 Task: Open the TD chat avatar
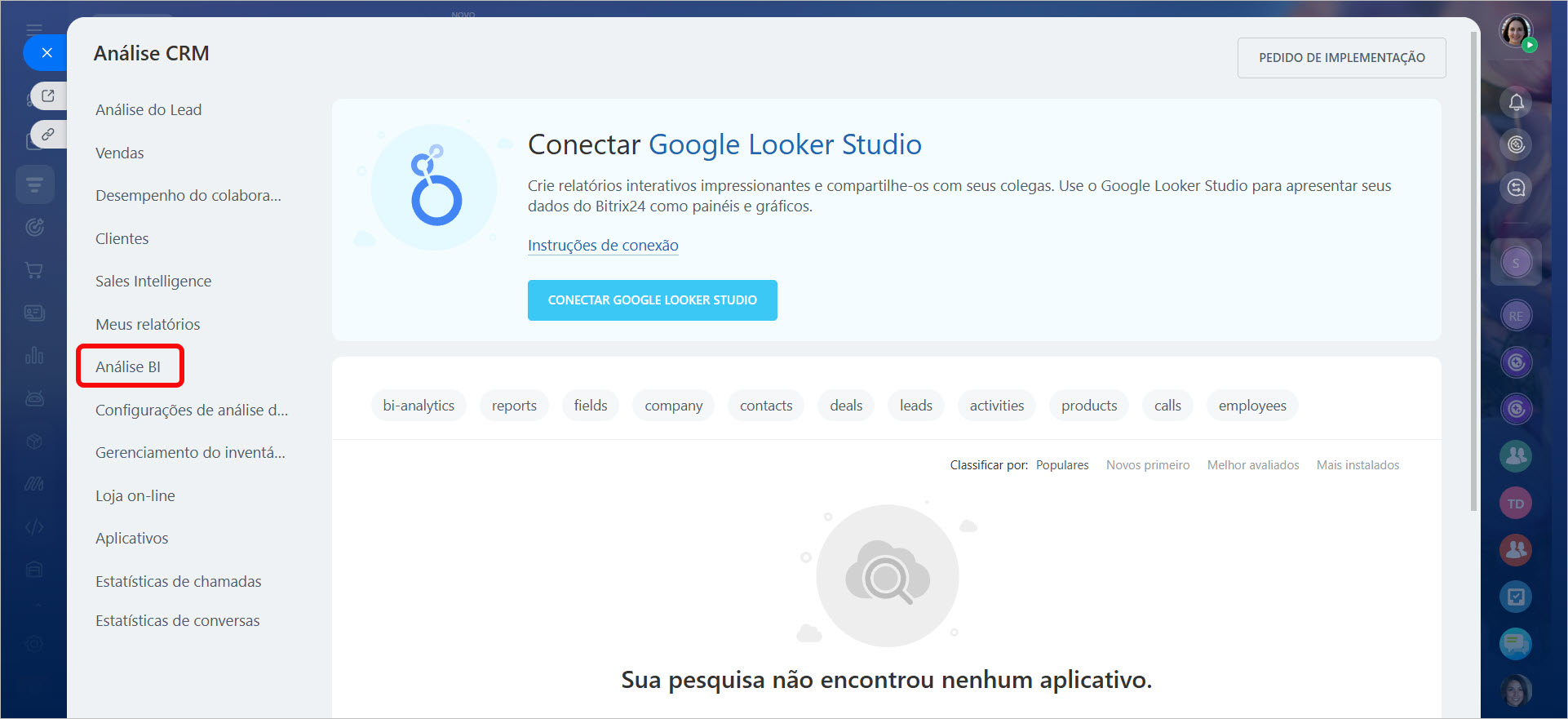(x=1515, y=504)
